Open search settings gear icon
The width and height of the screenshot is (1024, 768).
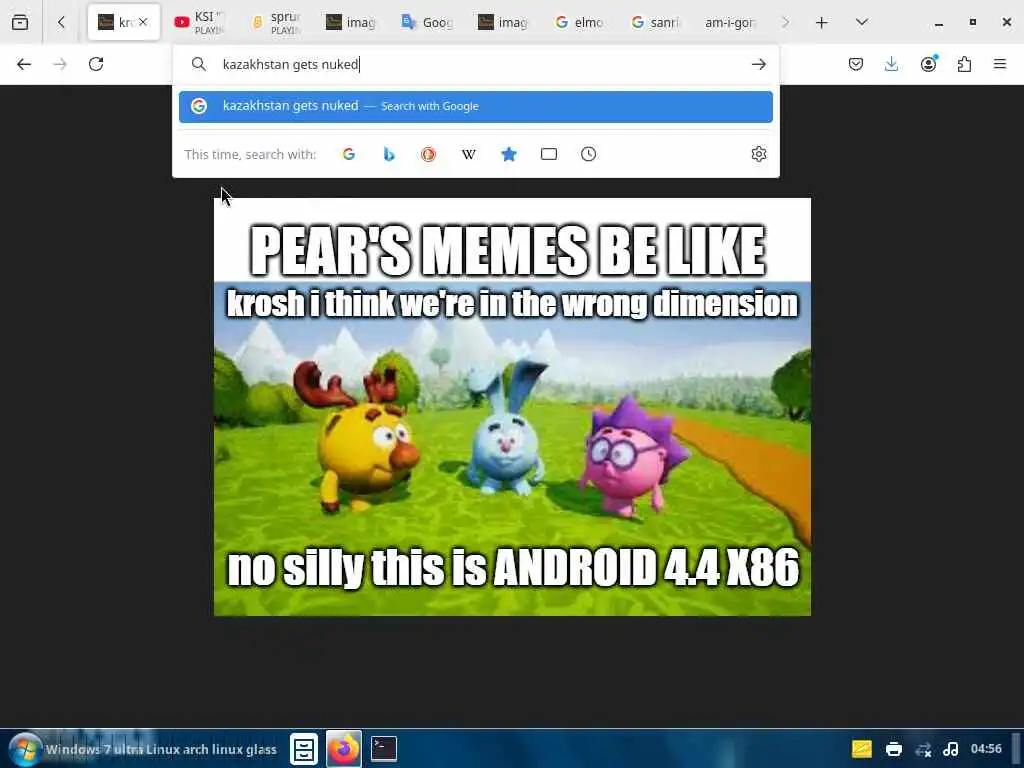(758, 154)
